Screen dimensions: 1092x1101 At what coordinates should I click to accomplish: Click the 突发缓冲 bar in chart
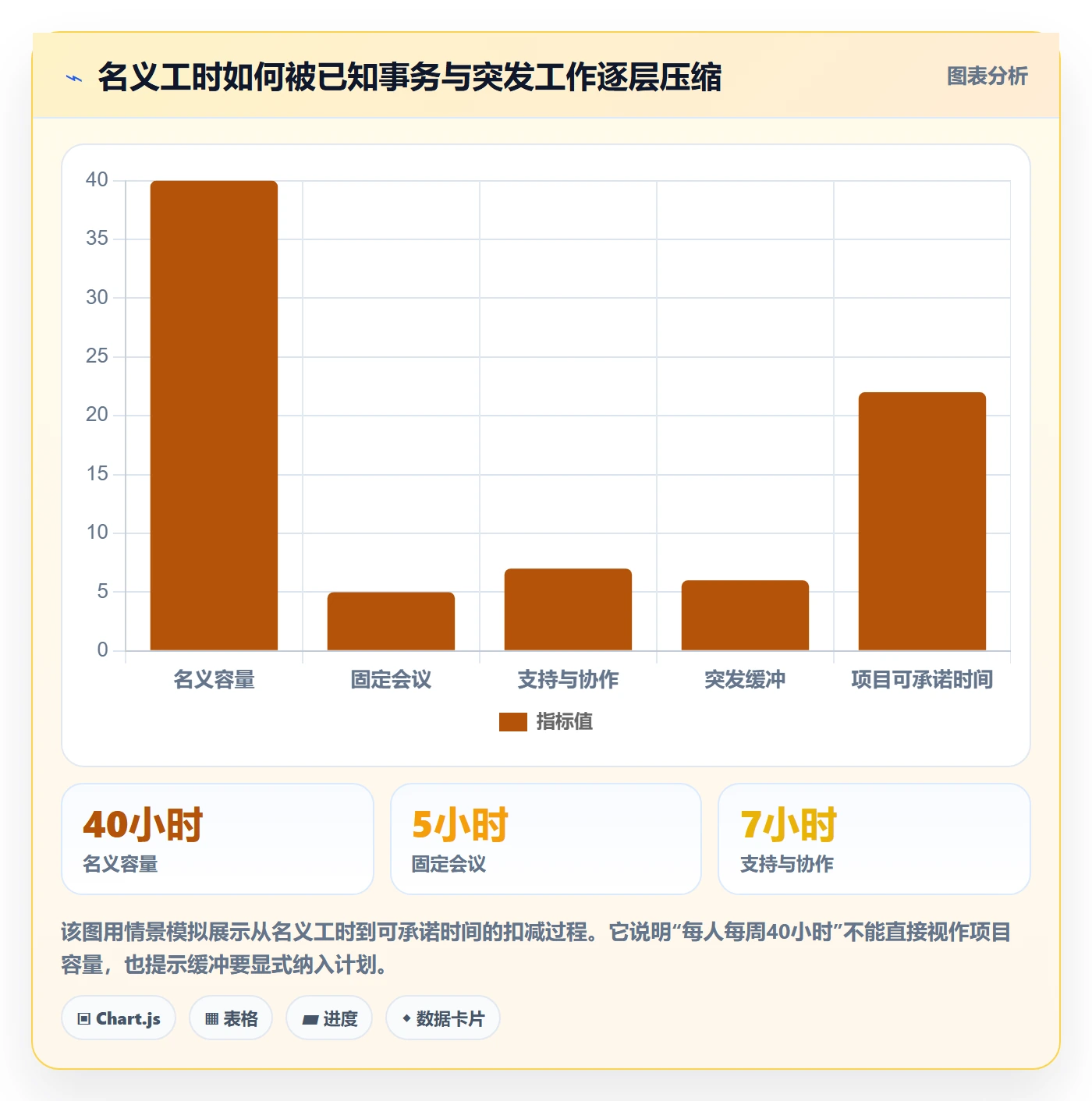745,615
